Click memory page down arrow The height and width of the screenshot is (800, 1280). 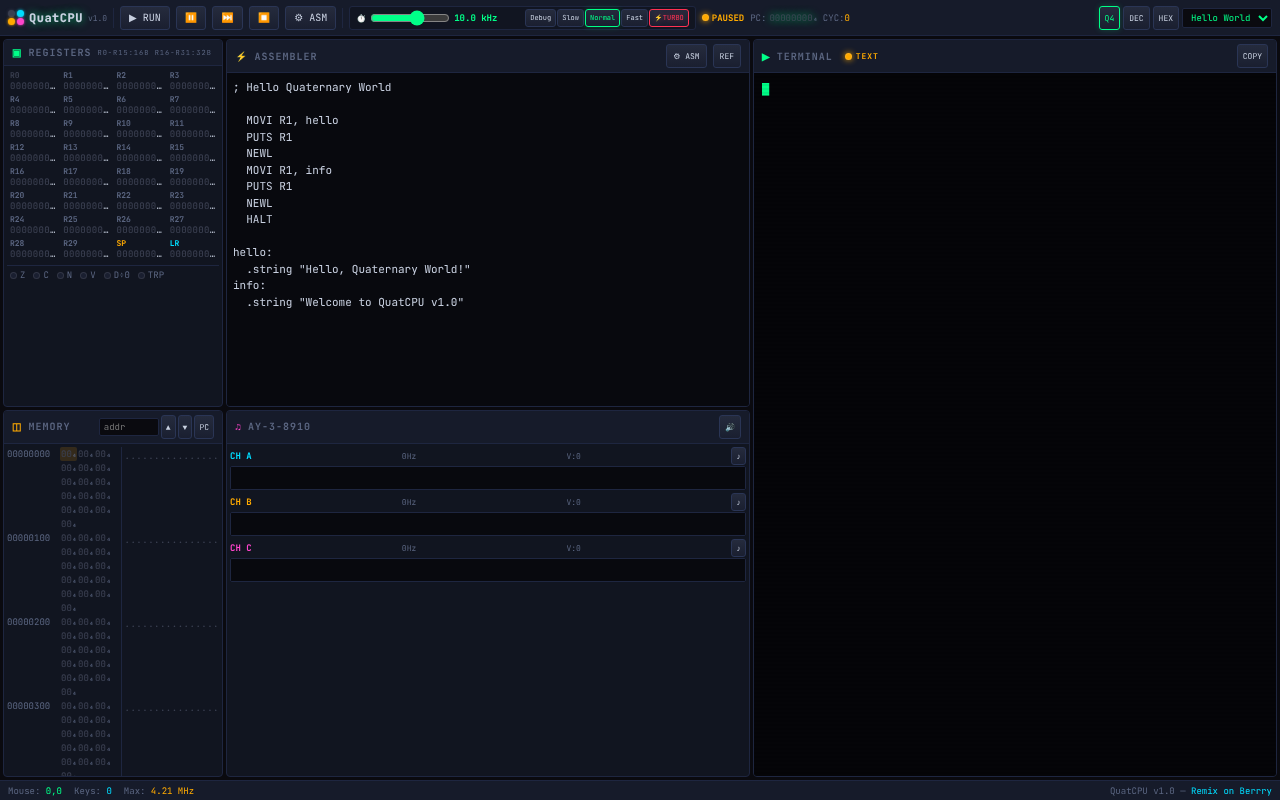185,427
